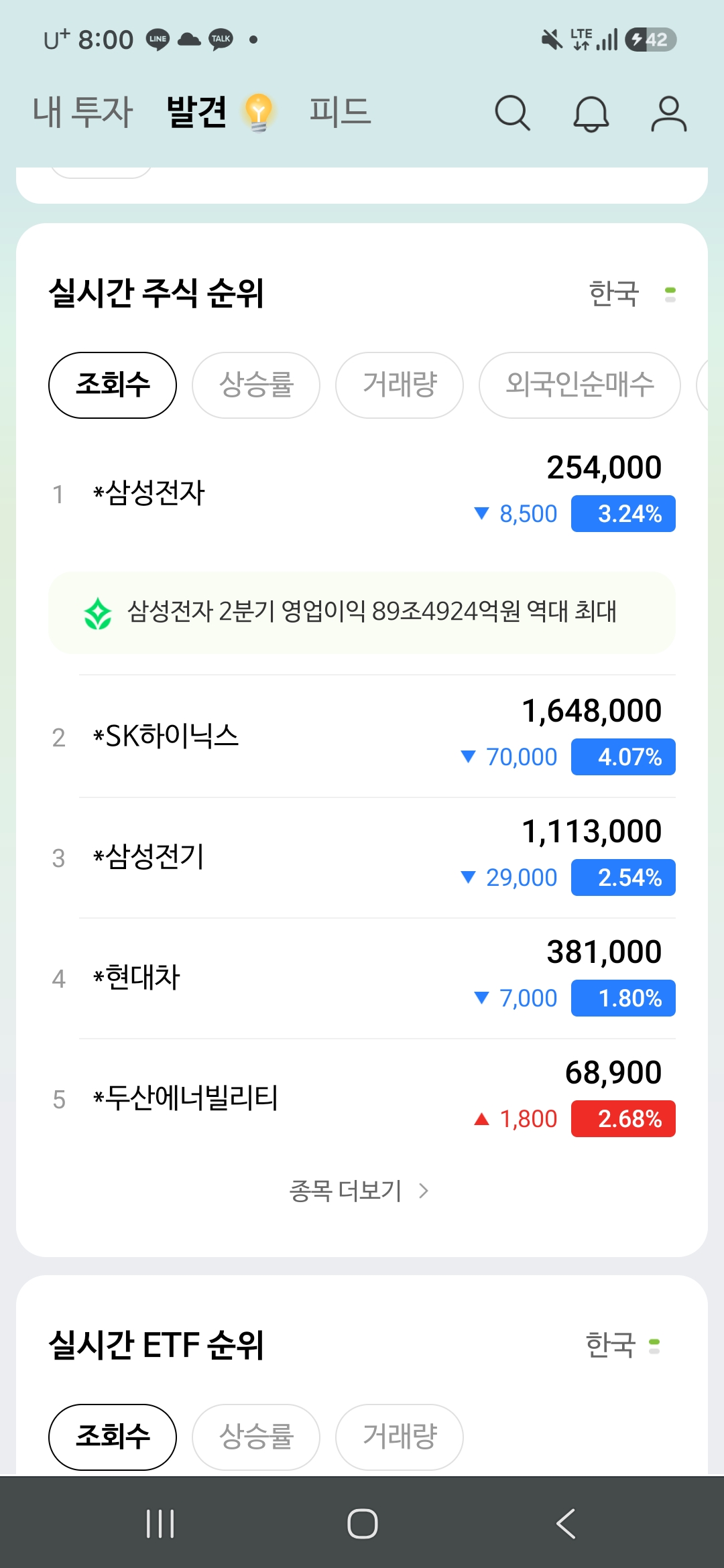Open 삼성전자 stock row

(362, 493)
